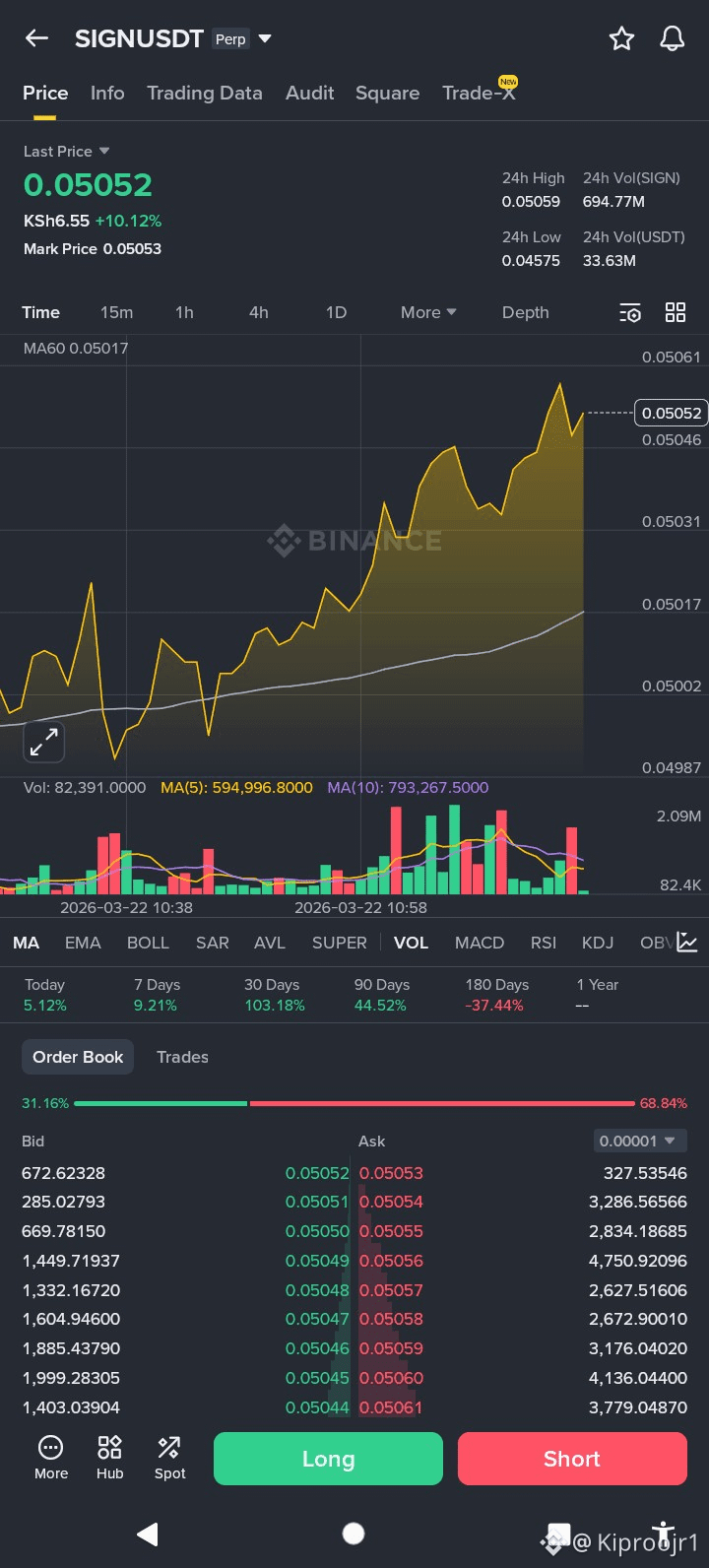Screen dimensions: 709x1568
Task: Toggle the AVL indicator
Action: [270, 943]
